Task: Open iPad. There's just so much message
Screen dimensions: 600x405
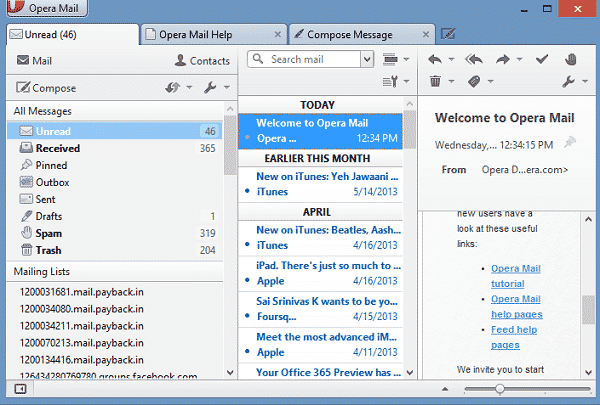Action: click(x=321, y=273)
